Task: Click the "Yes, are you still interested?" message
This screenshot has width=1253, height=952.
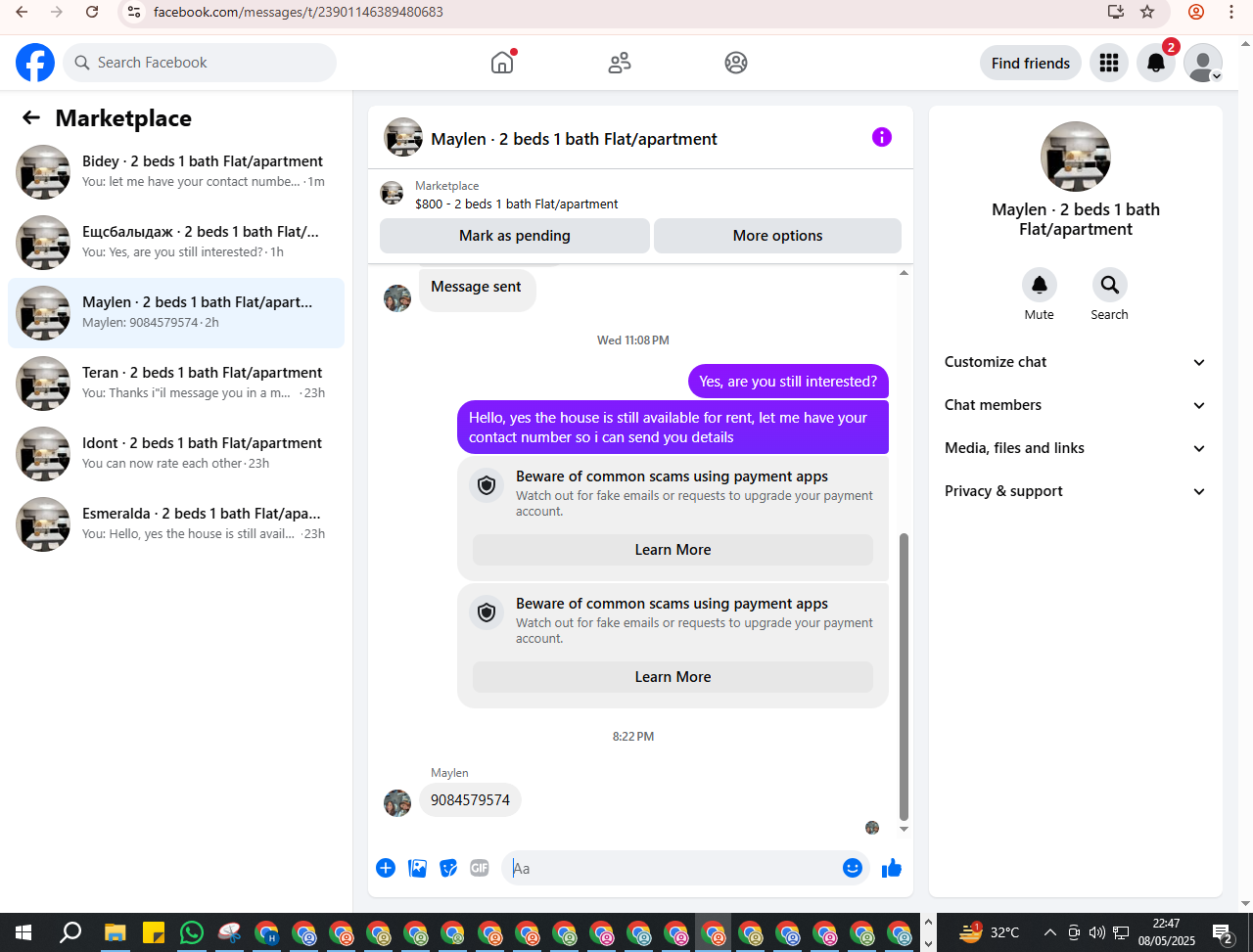Action: click(788, 382)
